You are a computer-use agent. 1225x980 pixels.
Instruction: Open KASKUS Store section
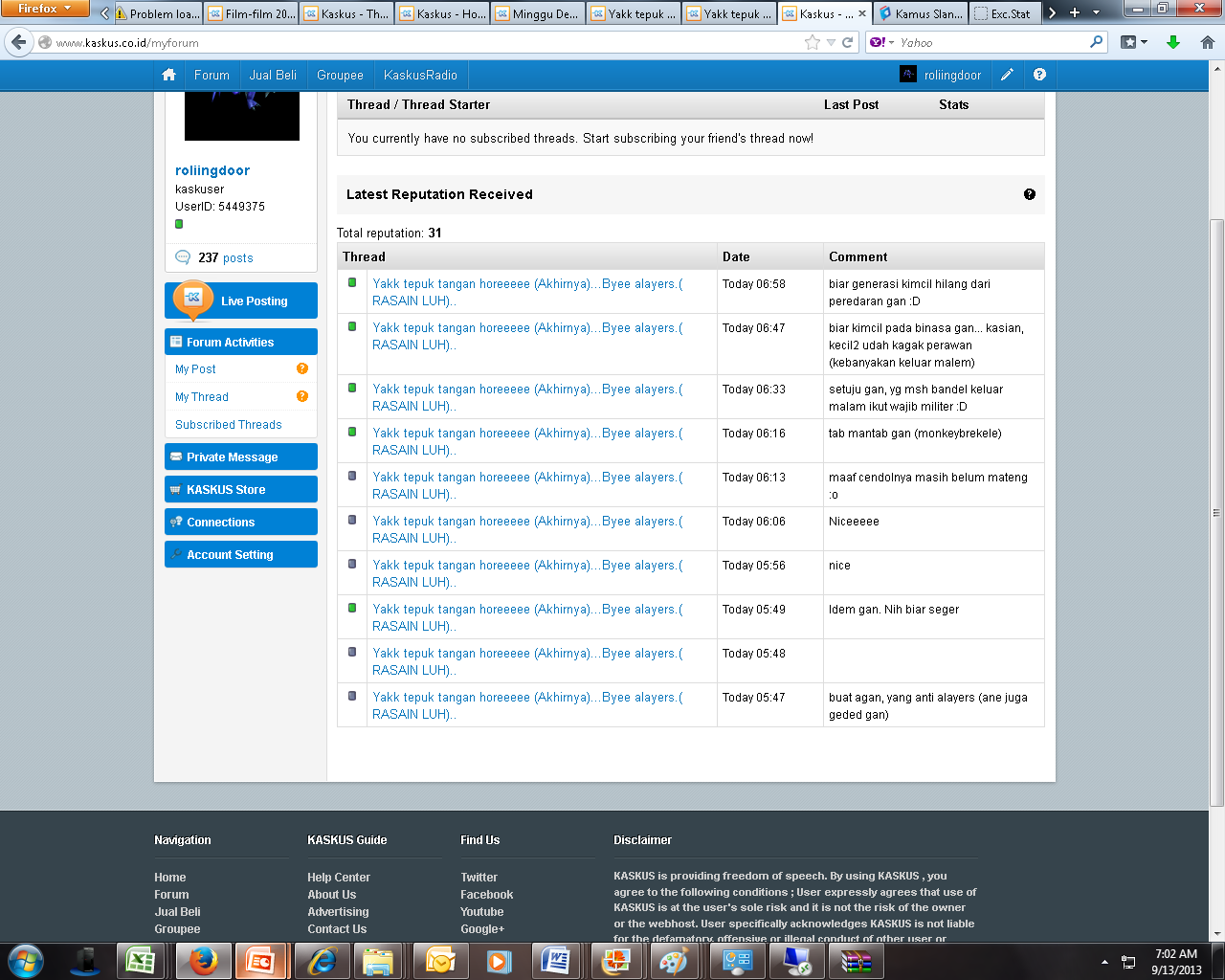(241, 489)
